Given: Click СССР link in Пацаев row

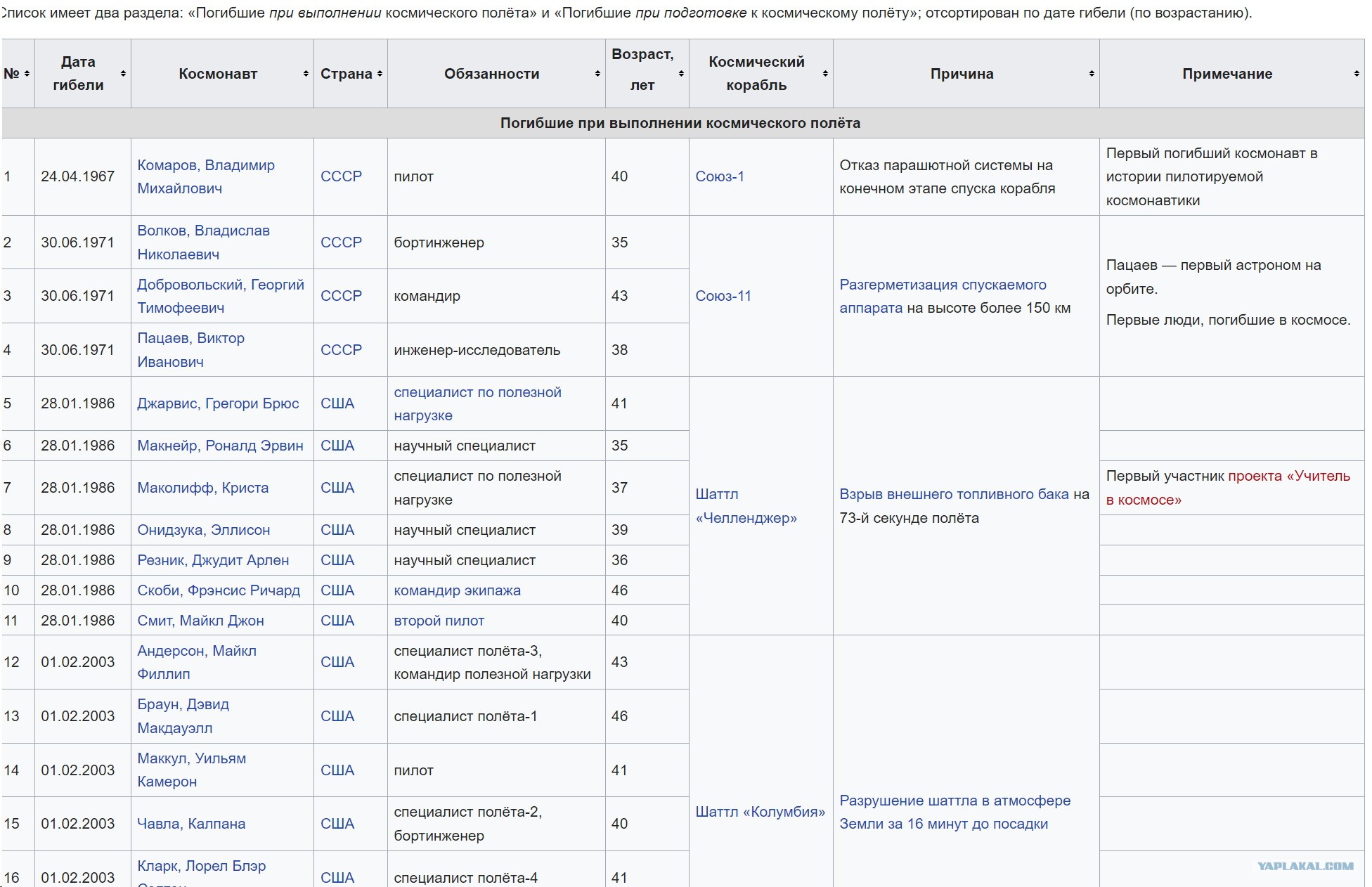Looking at the screenshot, I should click(x=341, y=350).
